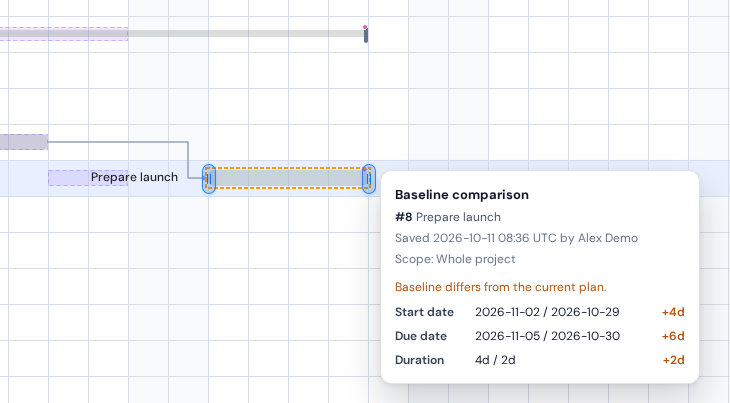This screenshot has height=403, width=730.
Task: Click the 'Scope: Whole project' text
Action: pyautogui.click(x=455, y=259)
